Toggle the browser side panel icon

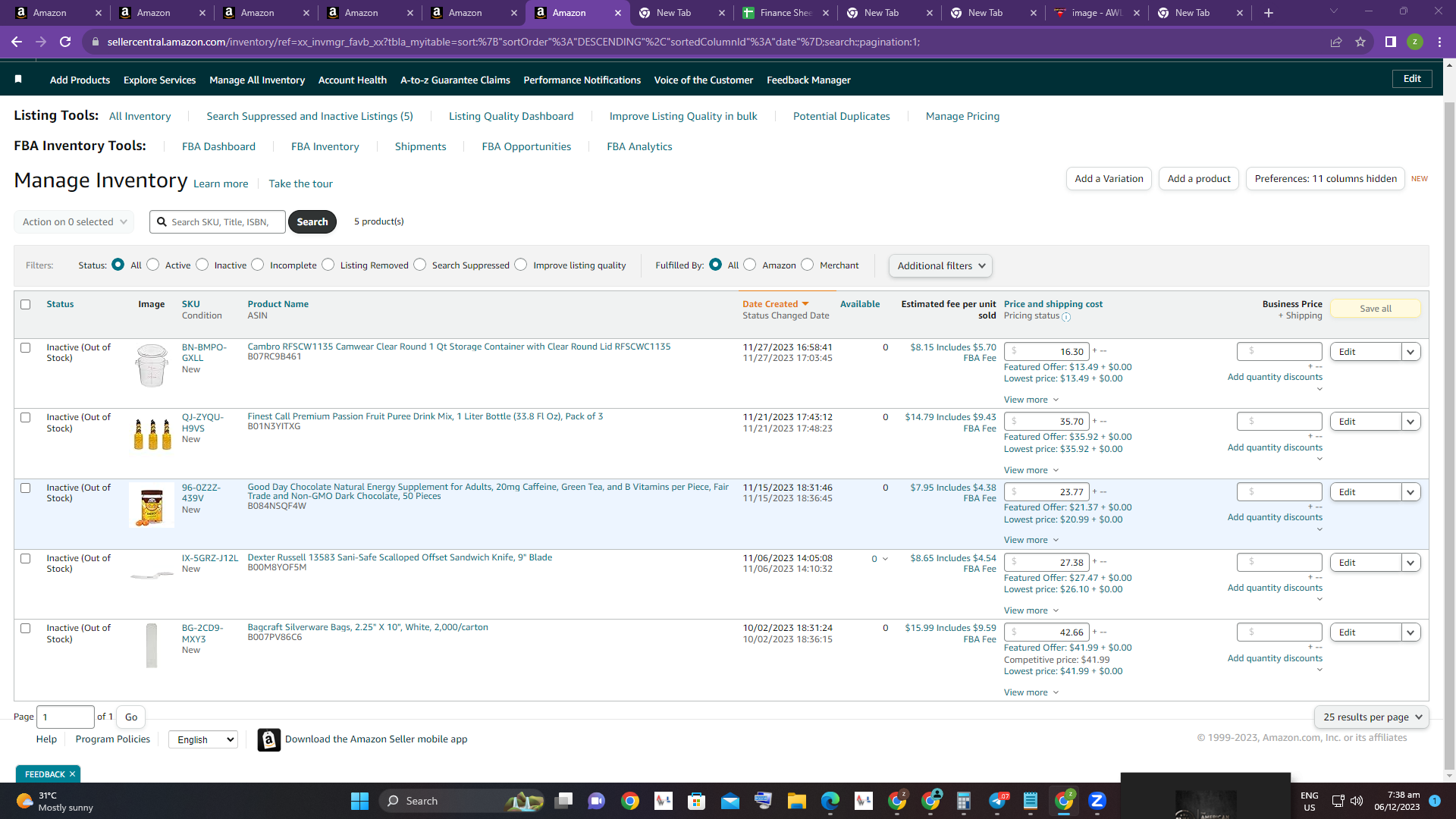pyautogui.click(x=1391, y=42)
